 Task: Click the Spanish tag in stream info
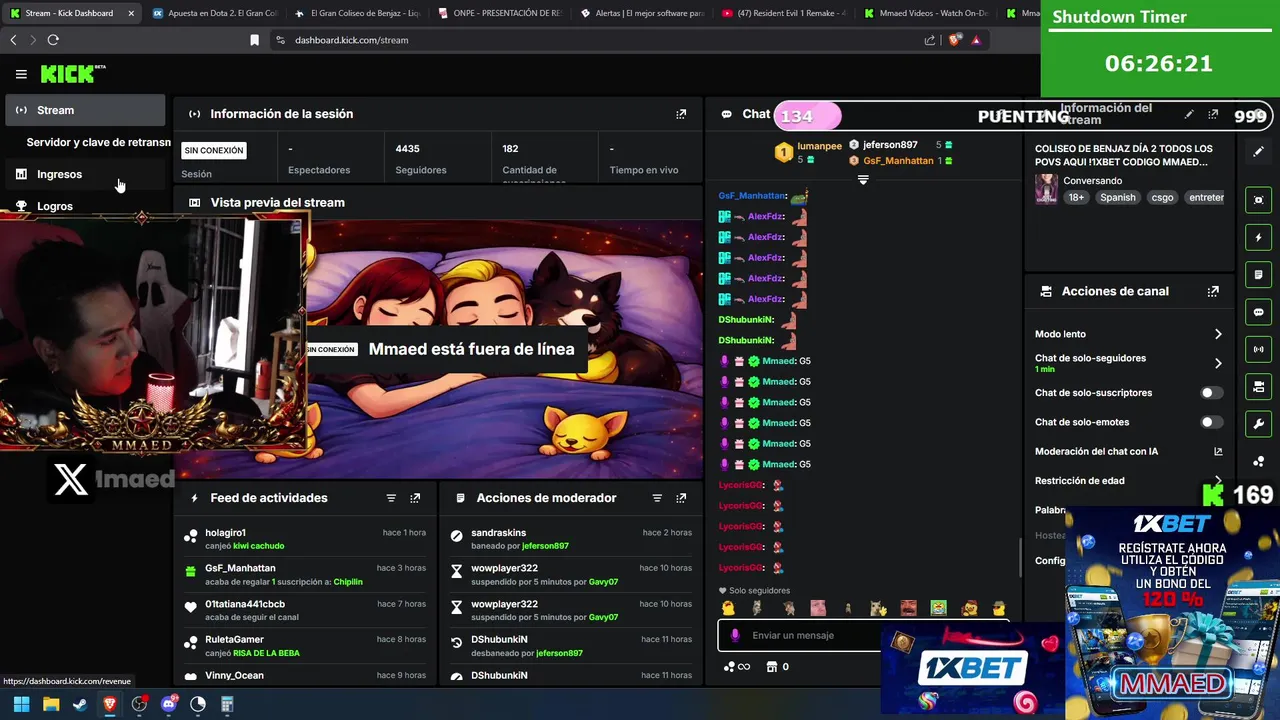coord(1118,198)
